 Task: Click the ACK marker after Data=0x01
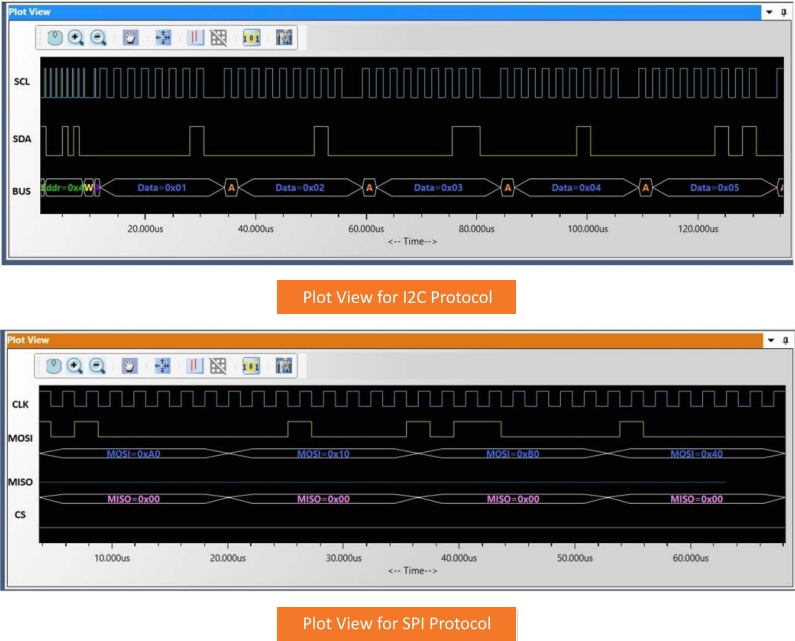click(231, 188)
